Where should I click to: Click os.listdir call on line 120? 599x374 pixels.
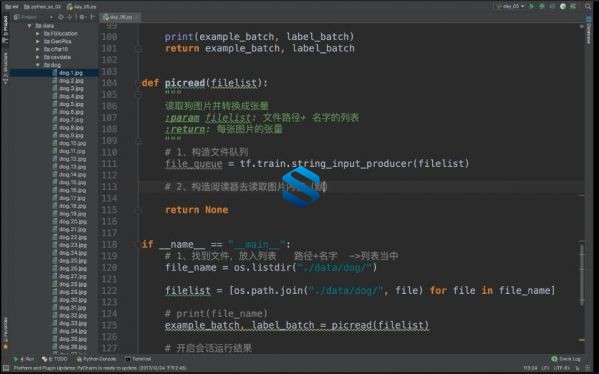pyautogui.click(x=305, y=267)
